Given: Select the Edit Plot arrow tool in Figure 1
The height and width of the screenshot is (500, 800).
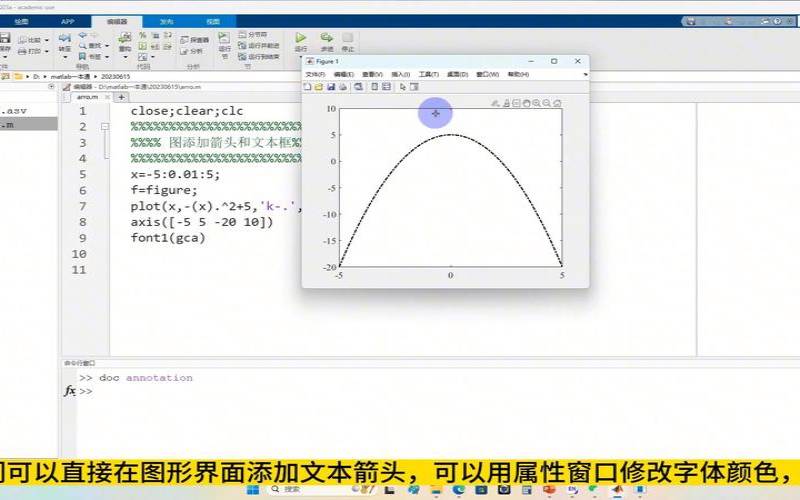Looking at the screenshot, I should click(x=403, y=87).
